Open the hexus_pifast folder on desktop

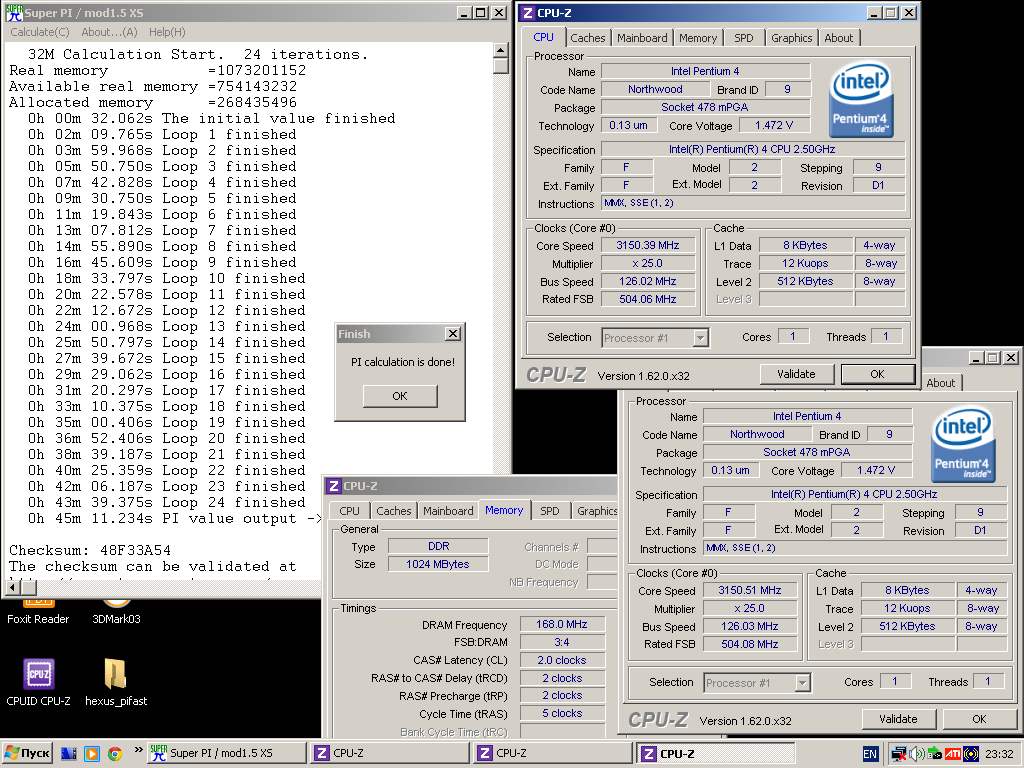116,682
